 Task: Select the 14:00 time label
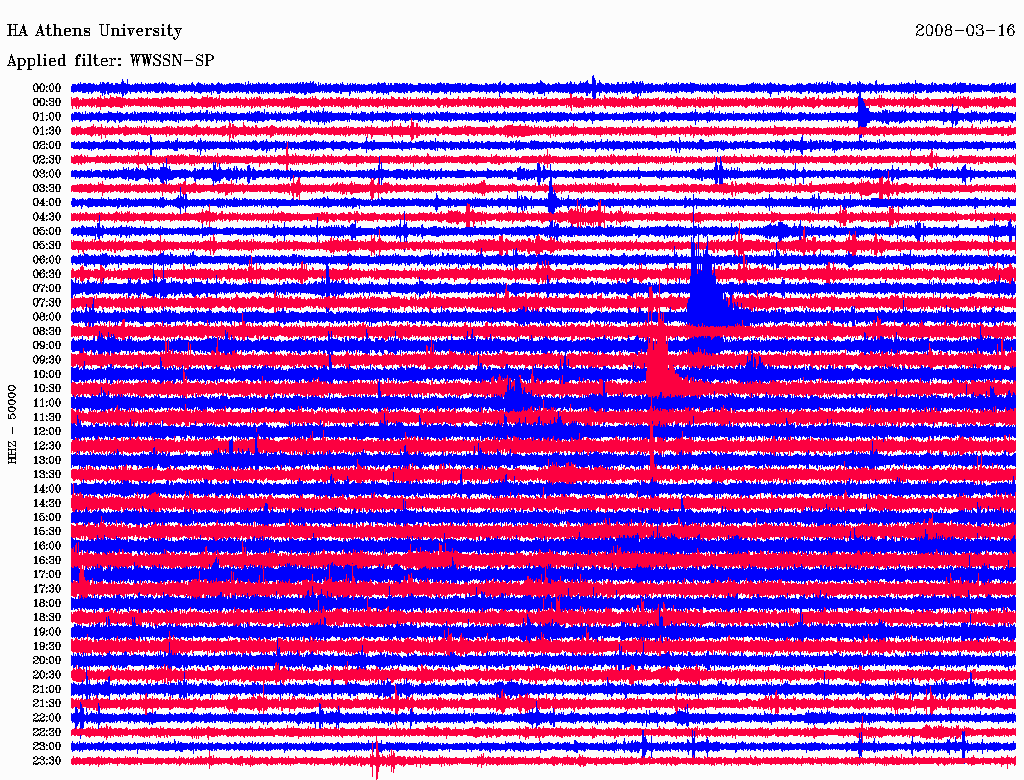coord(47,489)
